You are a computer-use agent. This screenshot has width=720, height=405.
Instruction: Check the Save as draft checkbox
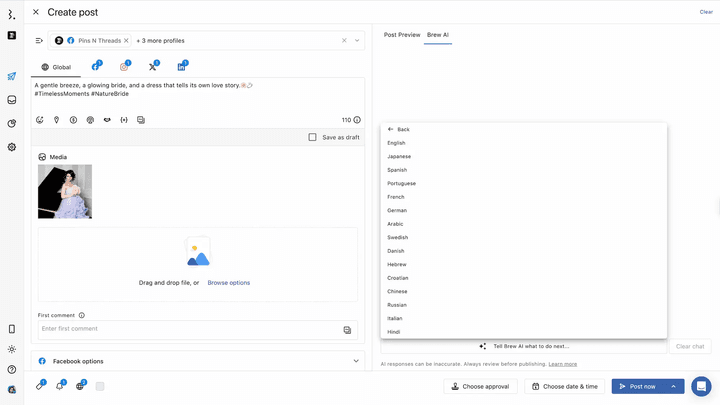coord(313,137)
